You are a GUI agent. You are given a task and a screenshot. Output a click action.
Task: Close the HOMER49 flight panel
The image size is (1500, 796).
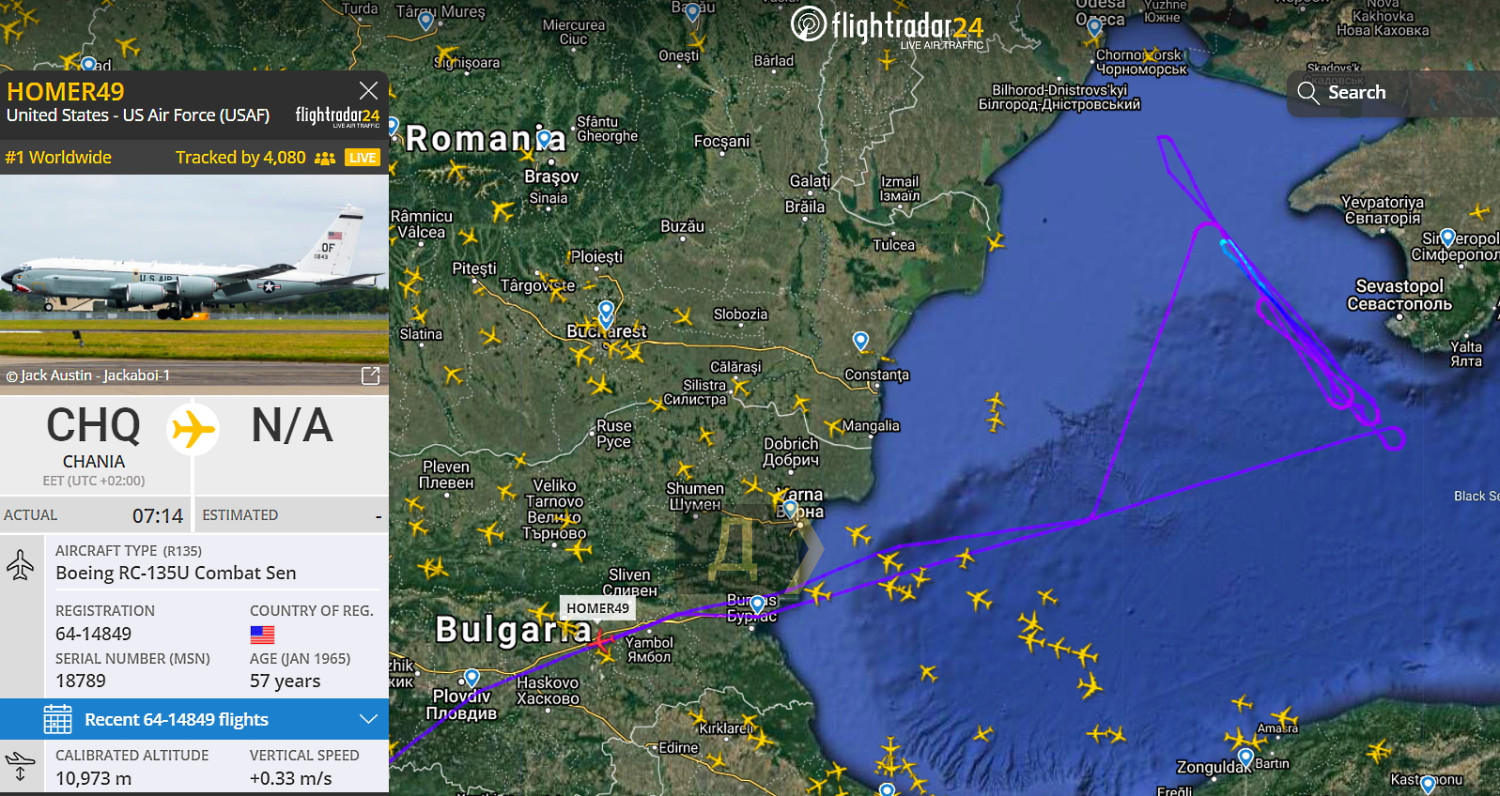pos(369,91)
